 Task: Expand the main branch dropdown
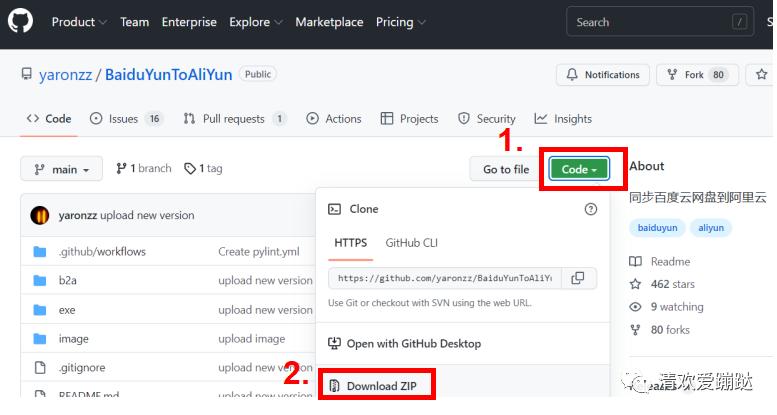[62, 169]
